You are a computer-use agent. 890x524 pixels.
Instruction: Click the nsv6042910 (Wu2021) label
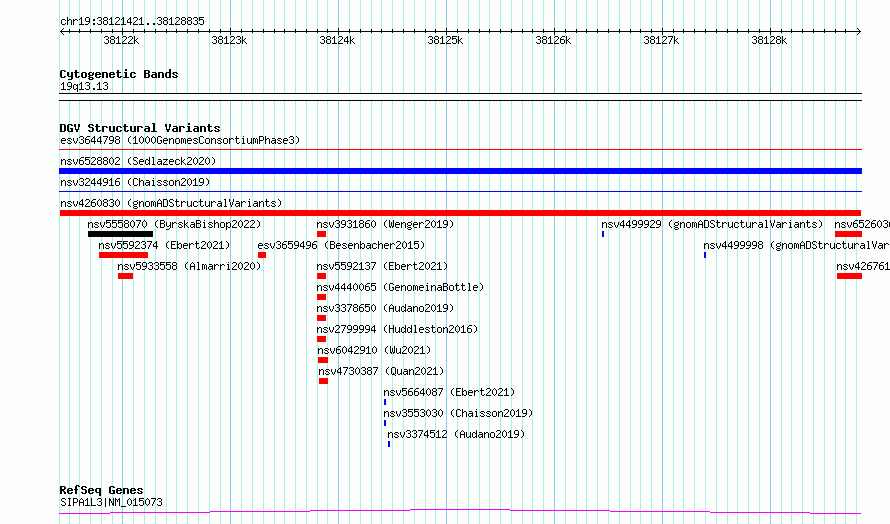(x=374, y=350)
